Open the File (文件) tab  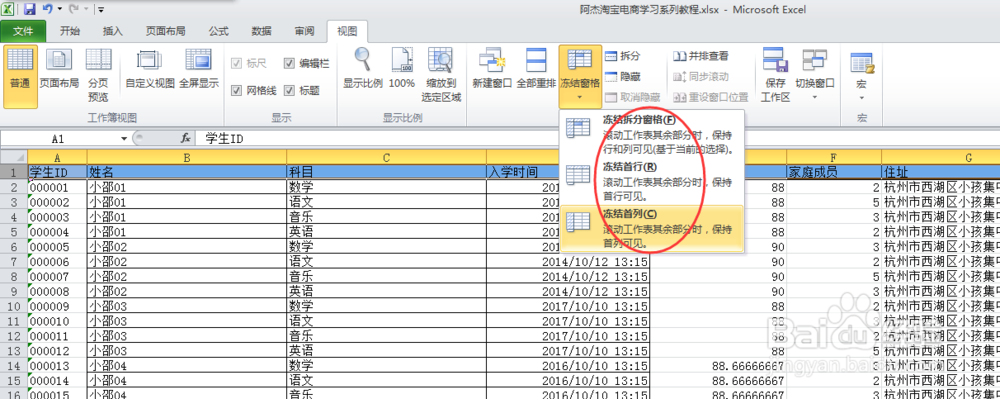pyautogui.click(x=23, y=31)
